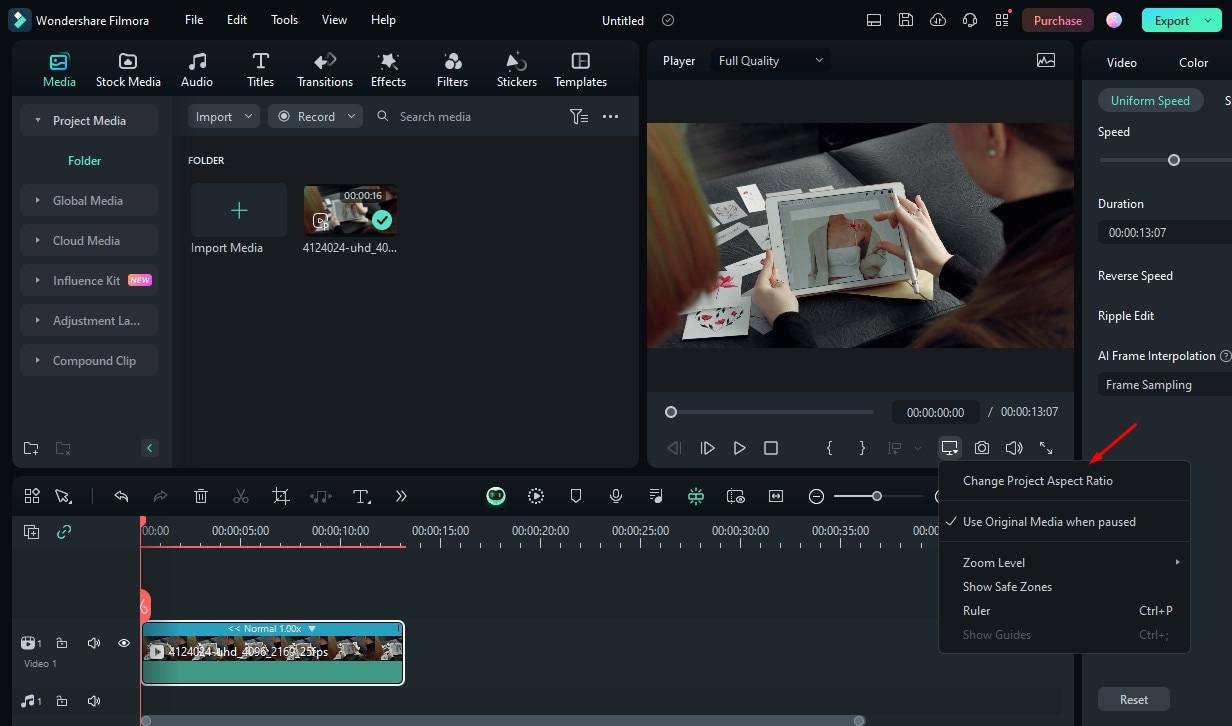The image size is (1232, 726).
Task: Mark in point with left brace
Action: coord(829,449)
